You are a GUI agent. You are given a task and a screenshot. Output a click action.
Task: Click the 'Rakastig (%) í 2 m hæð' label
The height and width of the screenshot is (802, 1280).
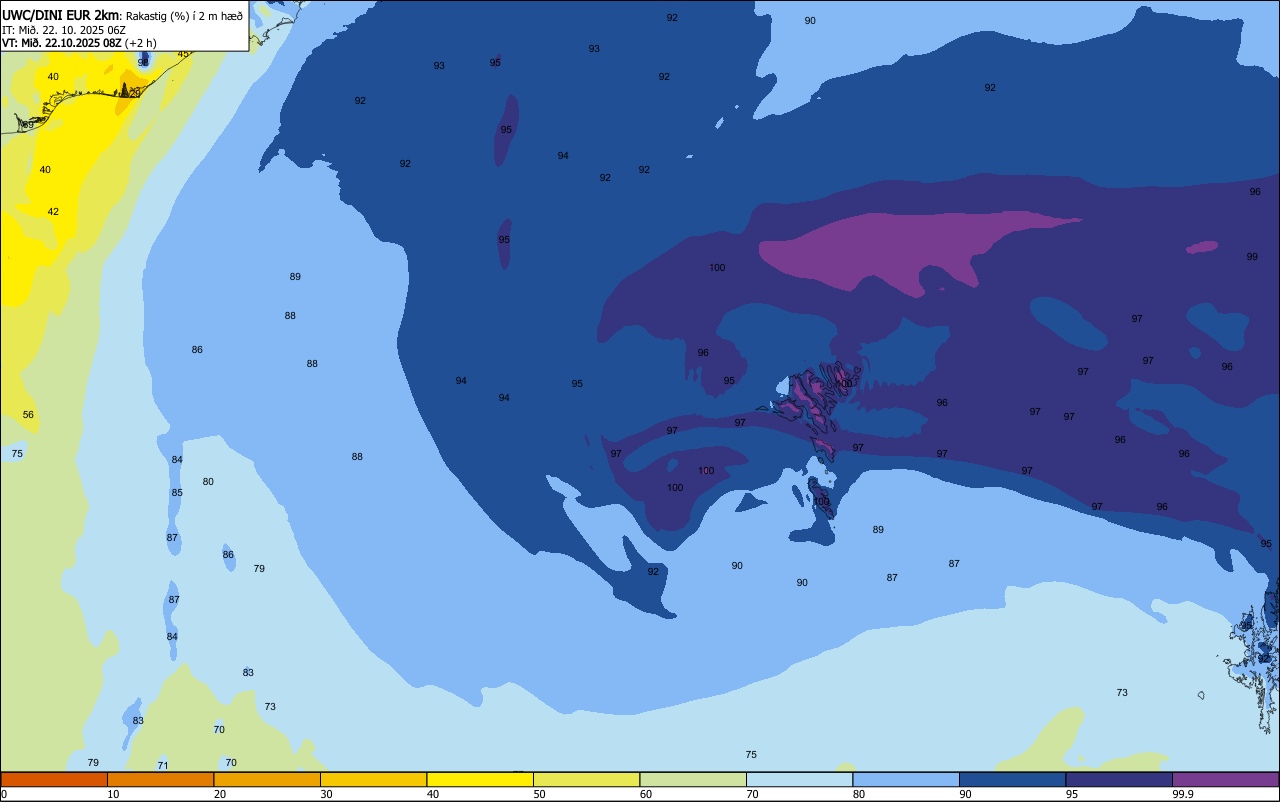pos(184,16)
